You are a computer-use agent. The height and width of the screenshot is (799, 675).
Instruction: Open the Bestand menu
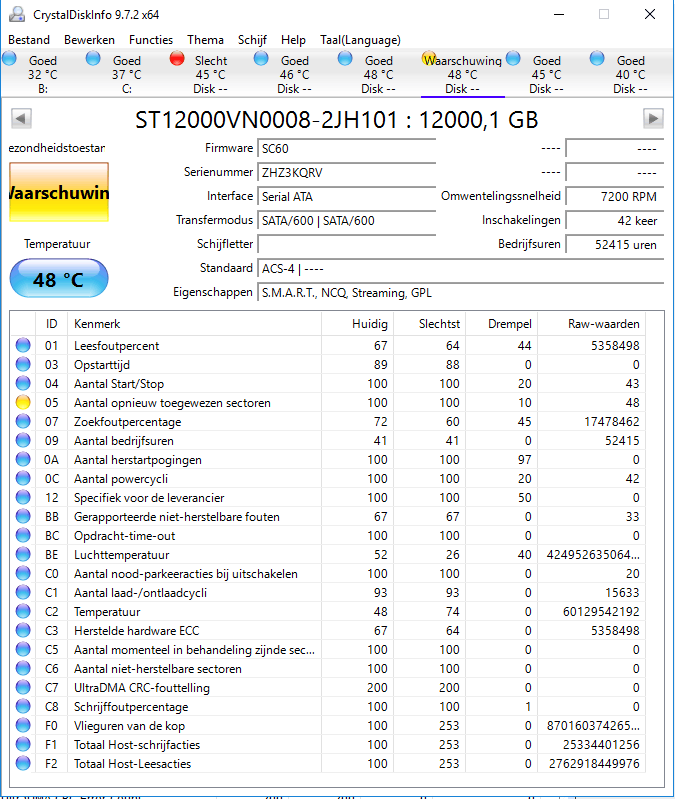[29, 40]
